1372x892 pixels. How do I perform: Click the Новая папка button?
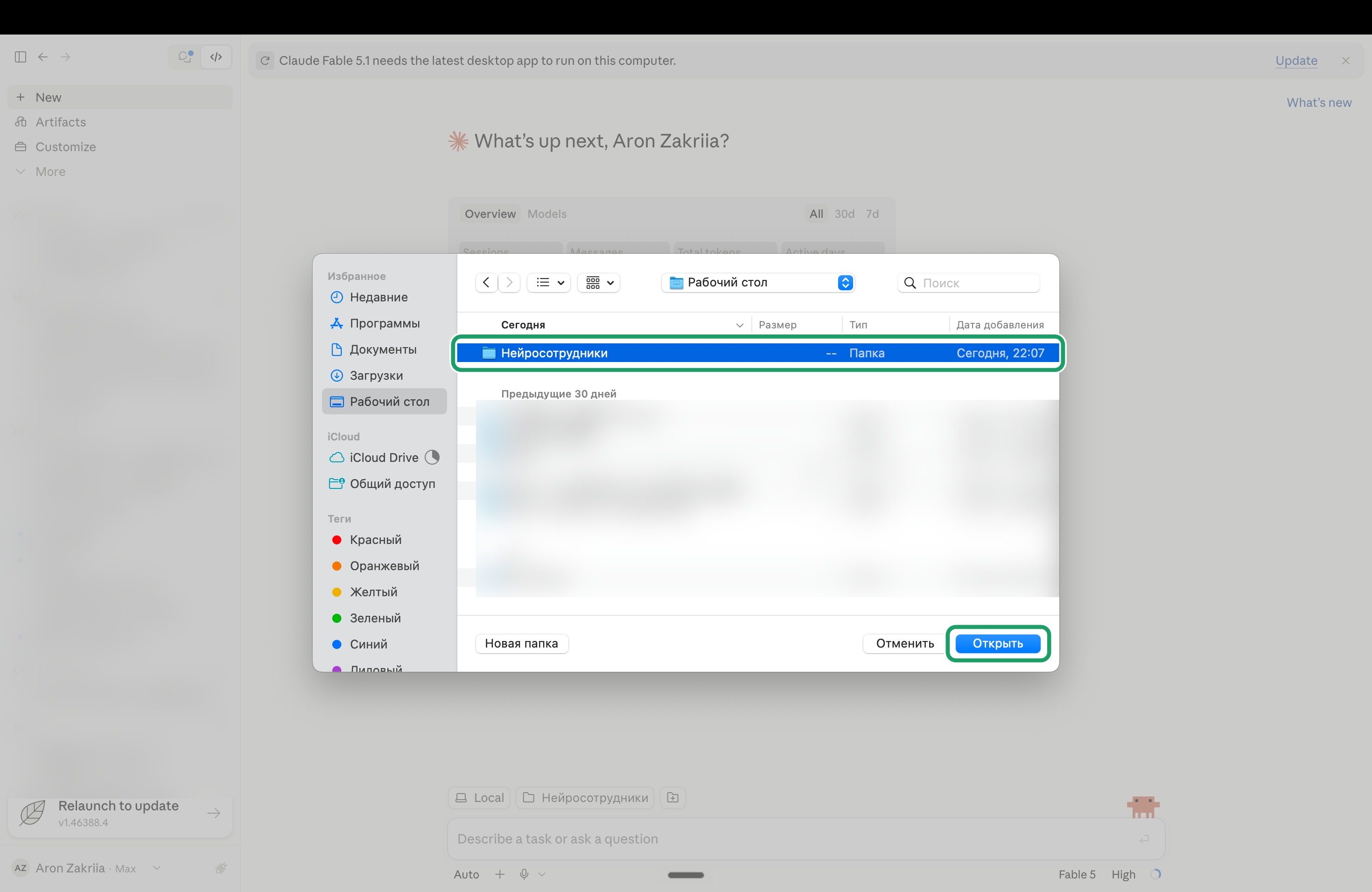[522, 643]
